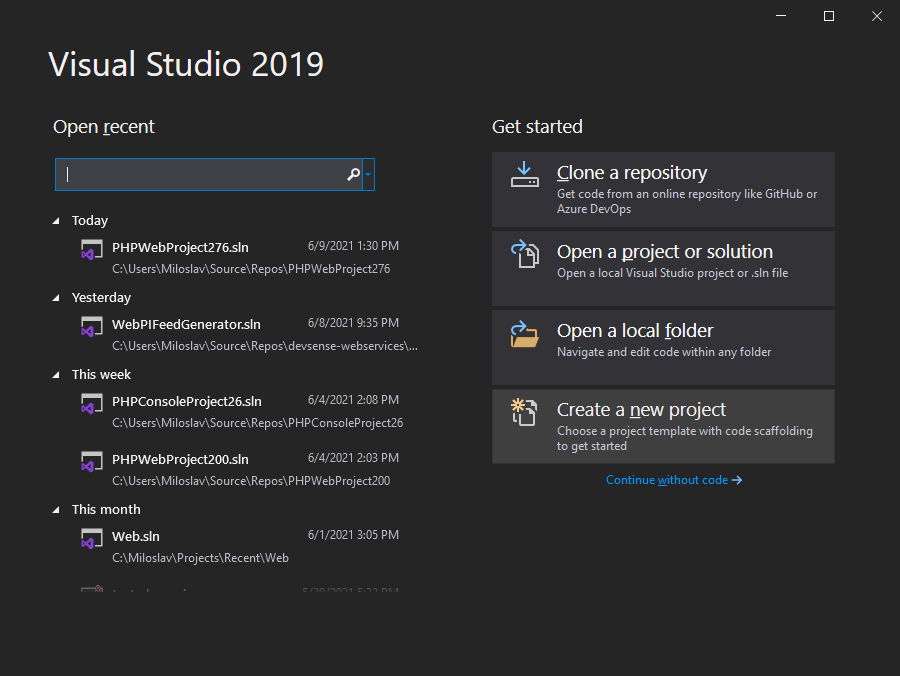Collapse the This month group

(56, 510)
